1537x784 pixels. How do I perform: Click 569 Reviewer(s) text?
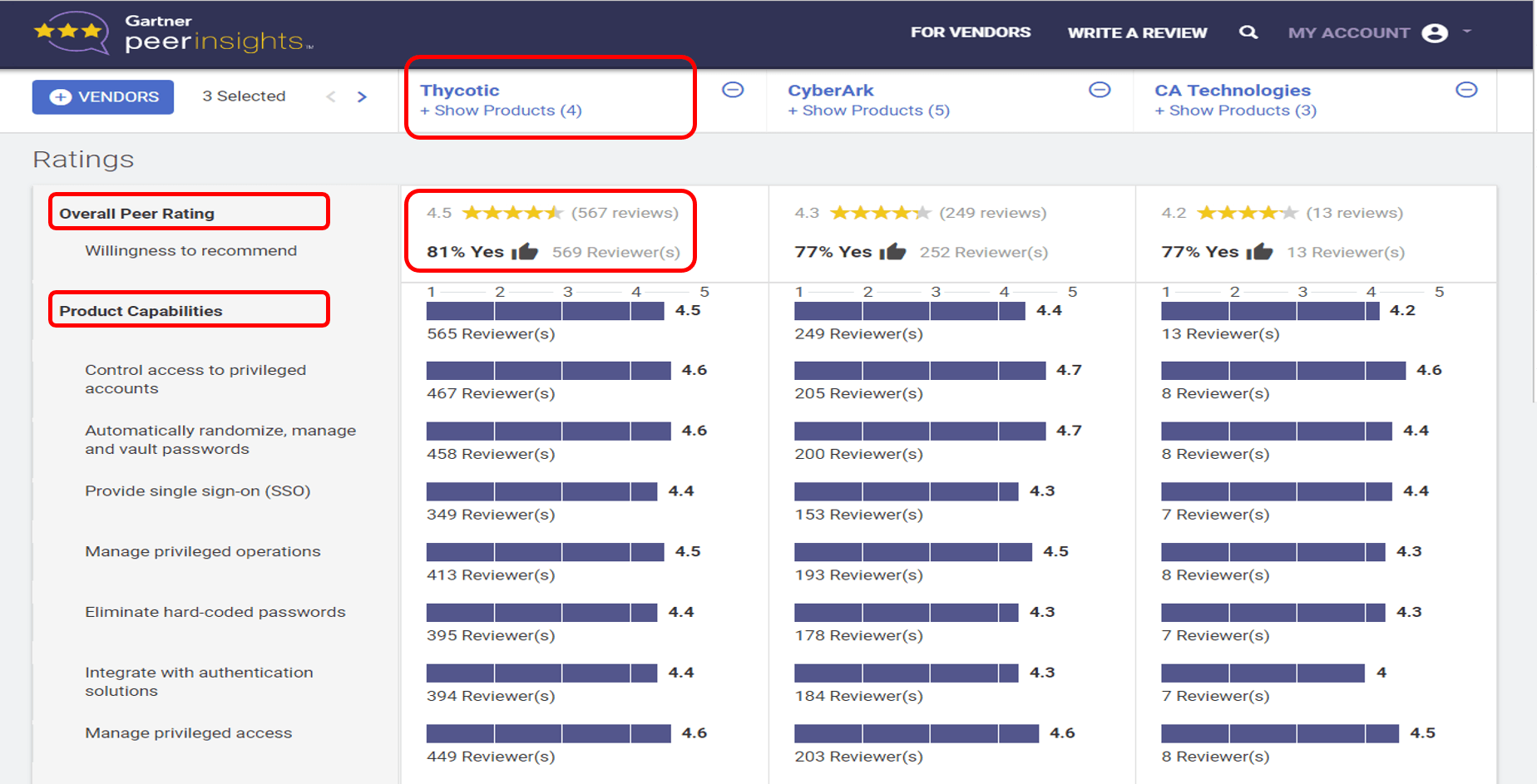(616, 252)
